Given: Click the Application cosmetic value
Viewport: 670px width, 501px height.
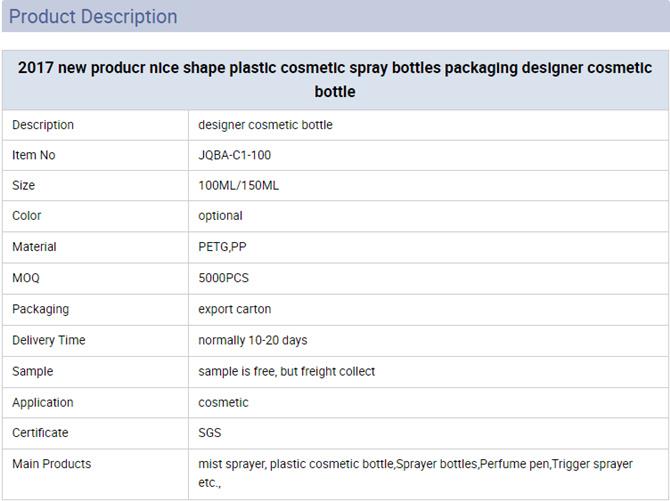Looking at the screenshot, I should 223,403.
